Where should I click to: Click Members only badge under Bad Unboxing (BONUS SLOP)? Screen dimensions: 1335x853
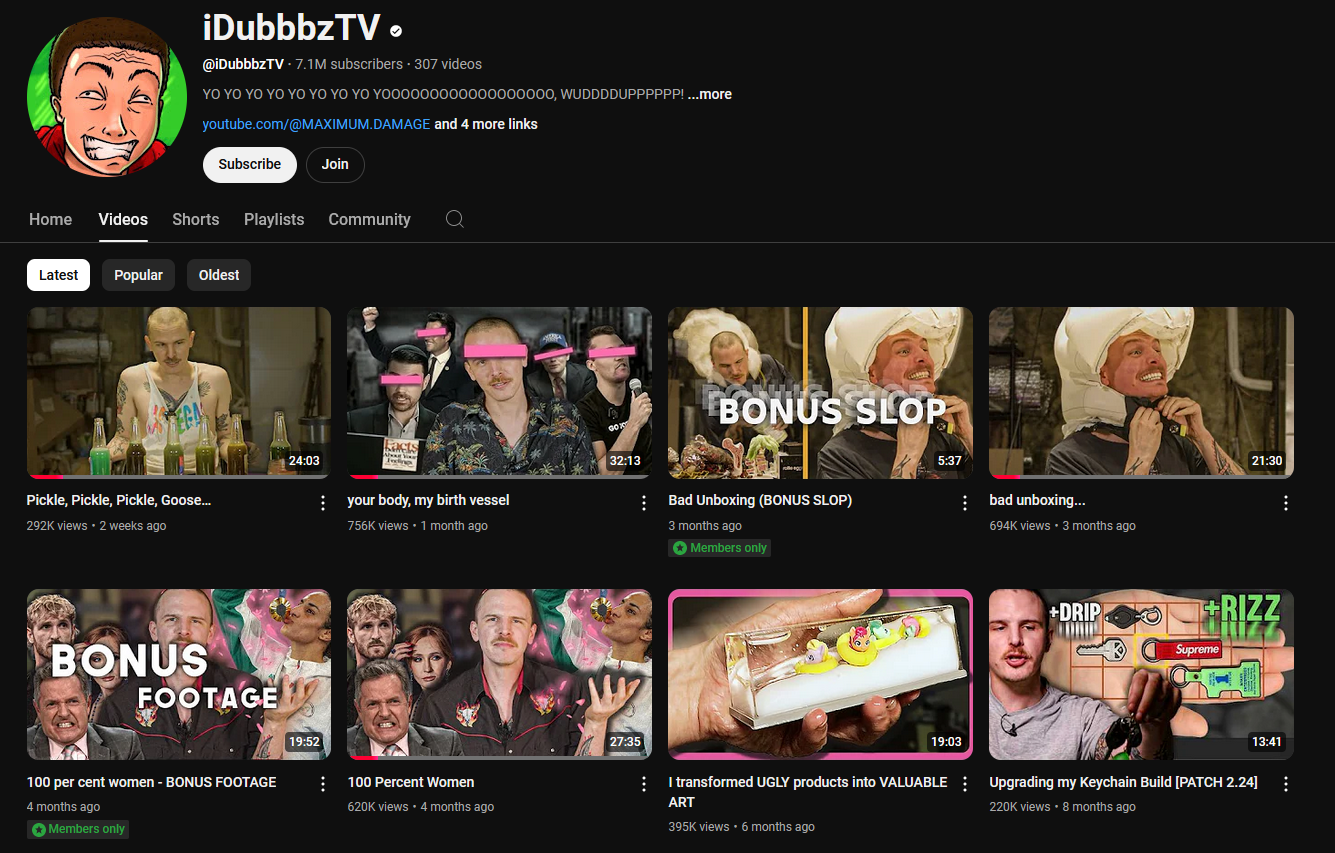click(x=720, y=548)
